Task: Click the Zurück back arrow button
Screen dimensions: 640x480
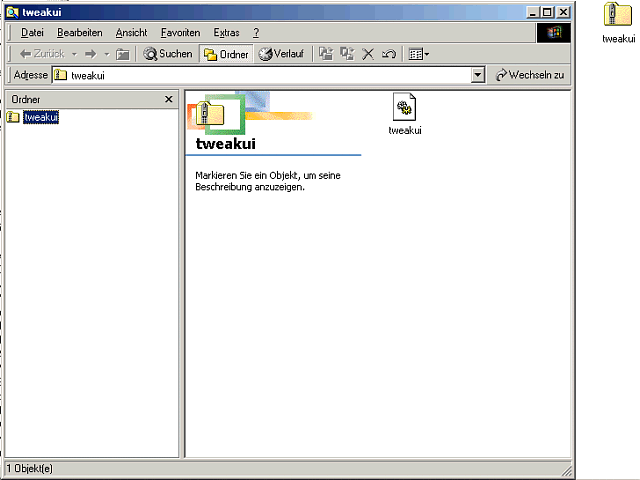Action: click(x=42, y=54)
